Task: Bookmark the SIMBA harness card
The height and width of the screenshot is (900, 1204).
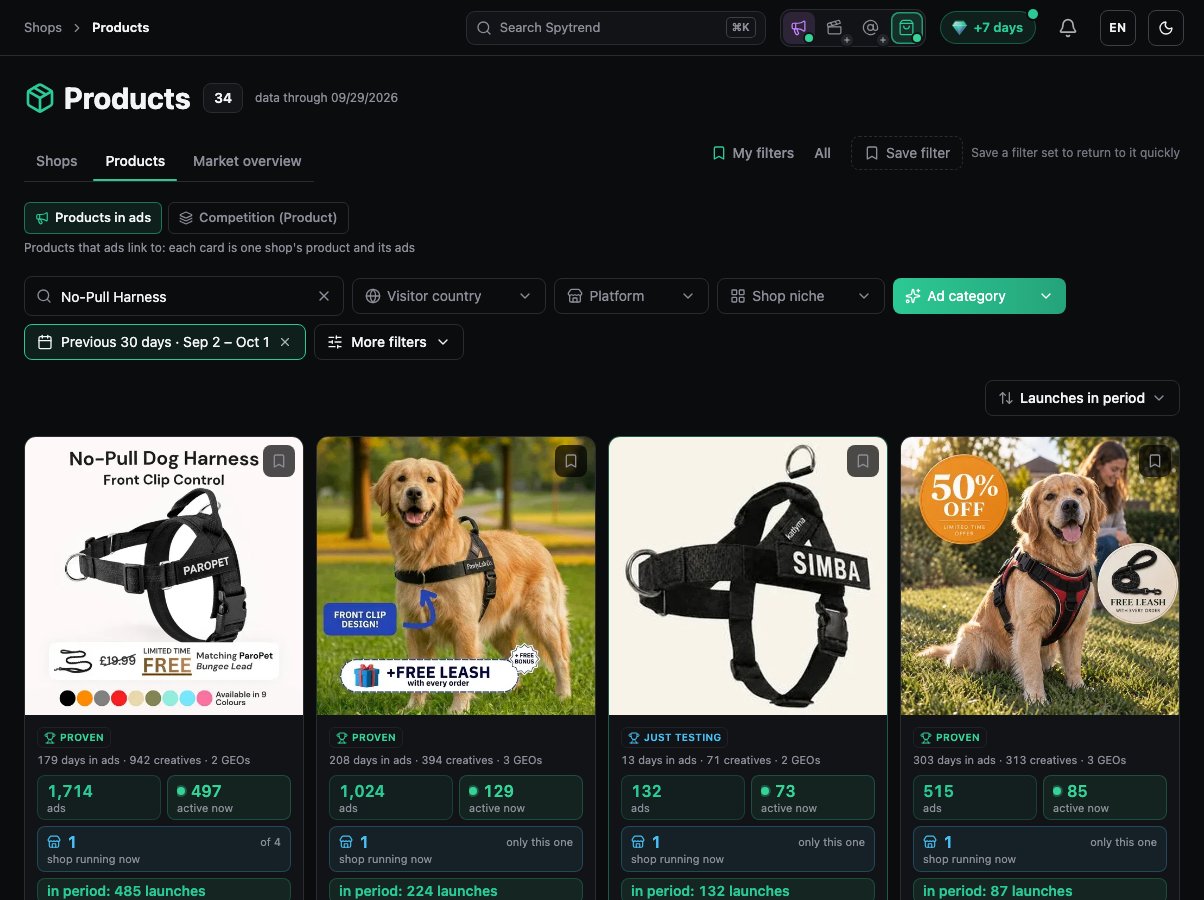Action: 863,461
